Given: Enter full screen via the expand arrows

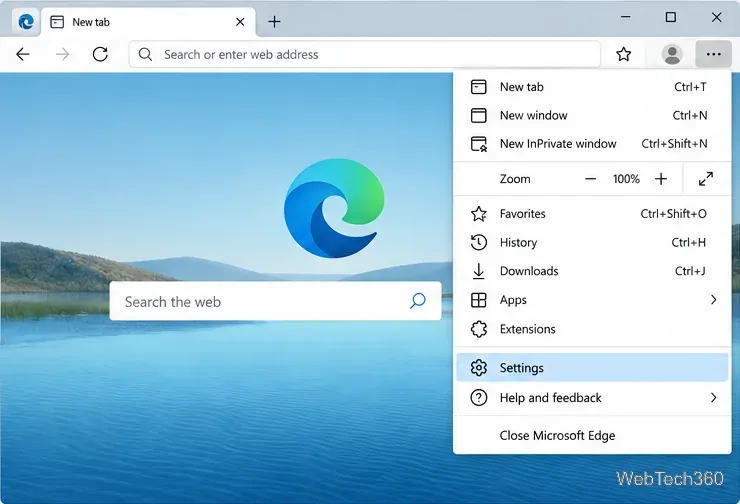Looking at the screenshot, I should [706, 179].
